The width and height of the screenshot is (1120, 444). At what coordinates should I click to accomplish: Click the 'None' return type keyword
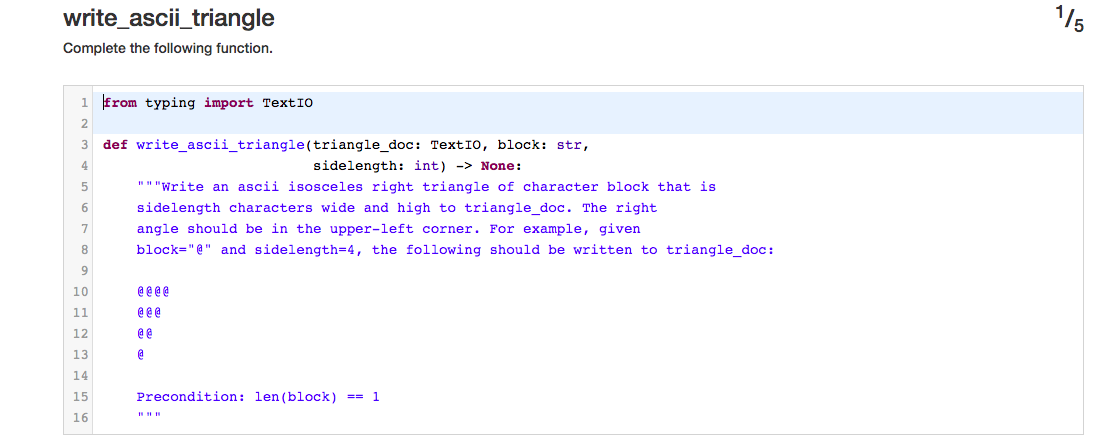[x=498, y=166]
